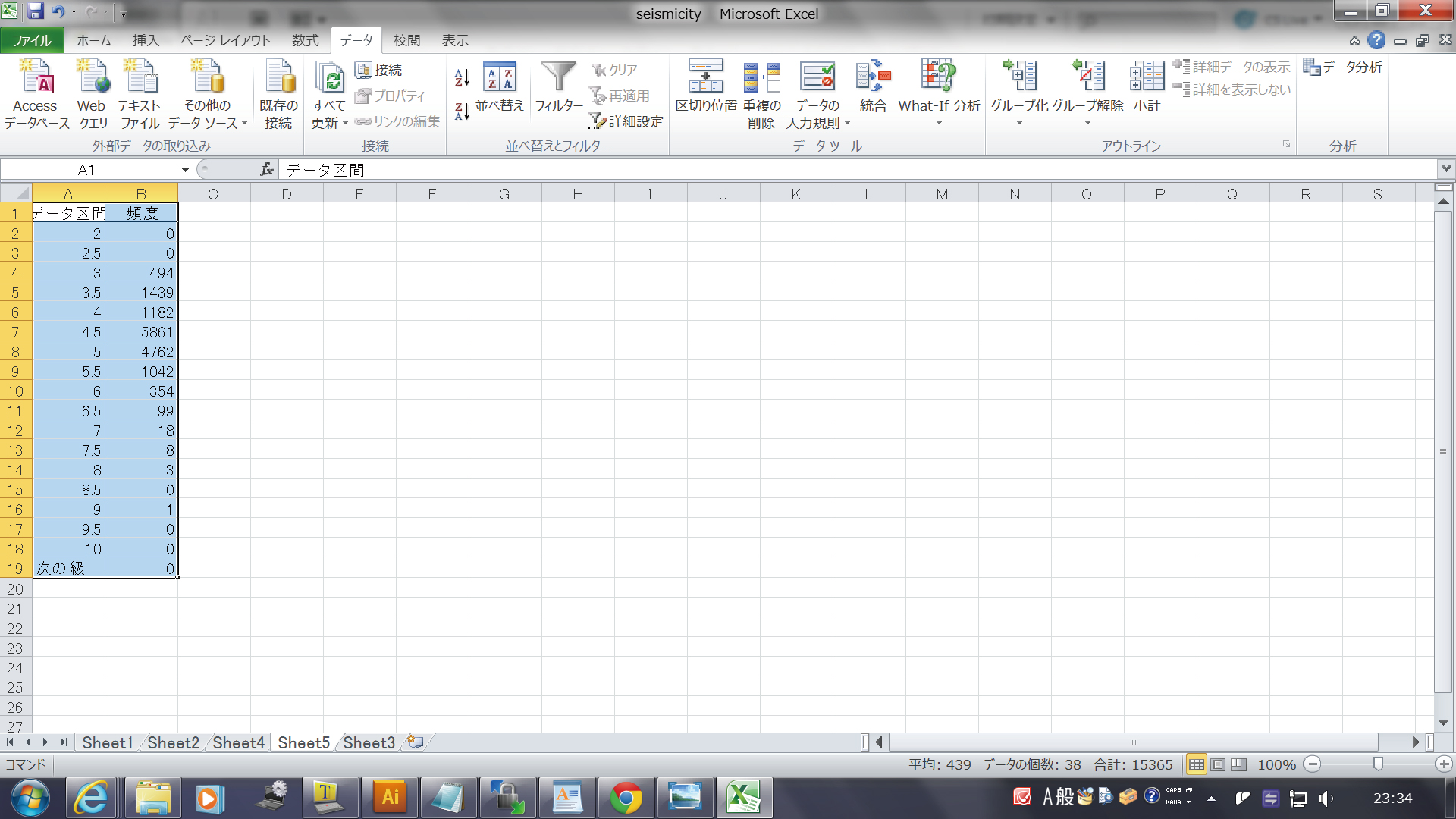Screen dimensions: 1456x819
Task: Go to the next sheet tab arrow
Action: [45, 742]
